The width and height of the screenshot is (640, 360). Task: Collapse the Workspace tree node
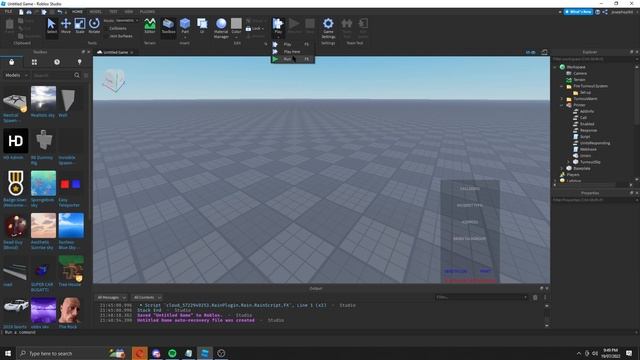click(555, 67)
